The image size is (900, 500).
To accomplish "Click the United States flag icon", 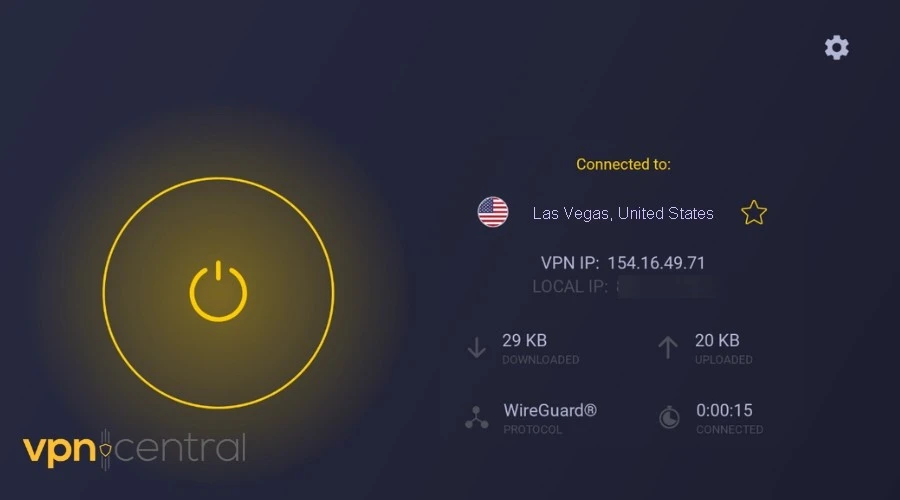I will pos(492,212).
